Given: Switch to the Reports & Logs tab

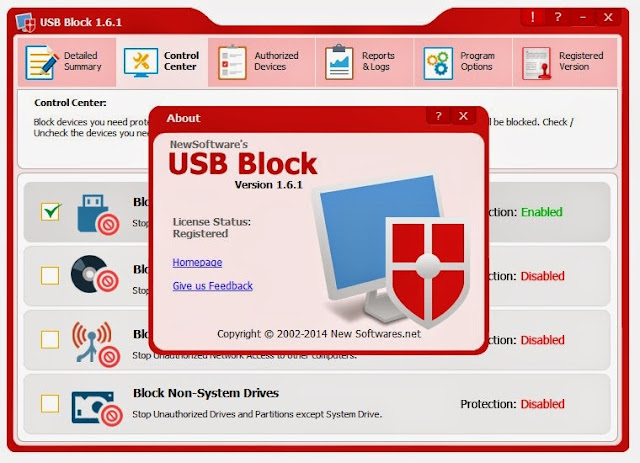Looking at the screenshot, I should pos(364,62).
